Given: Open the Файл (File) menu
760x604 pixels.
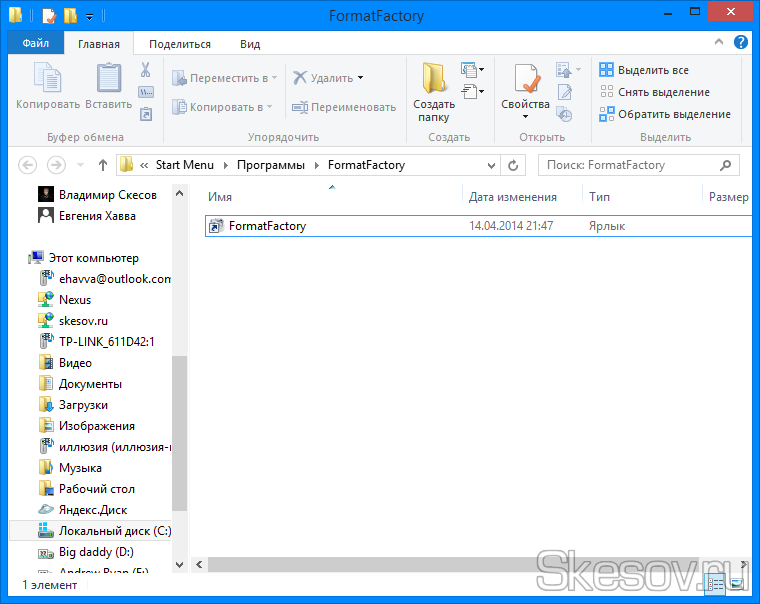Looking at the screenshot, I should 35,44.
